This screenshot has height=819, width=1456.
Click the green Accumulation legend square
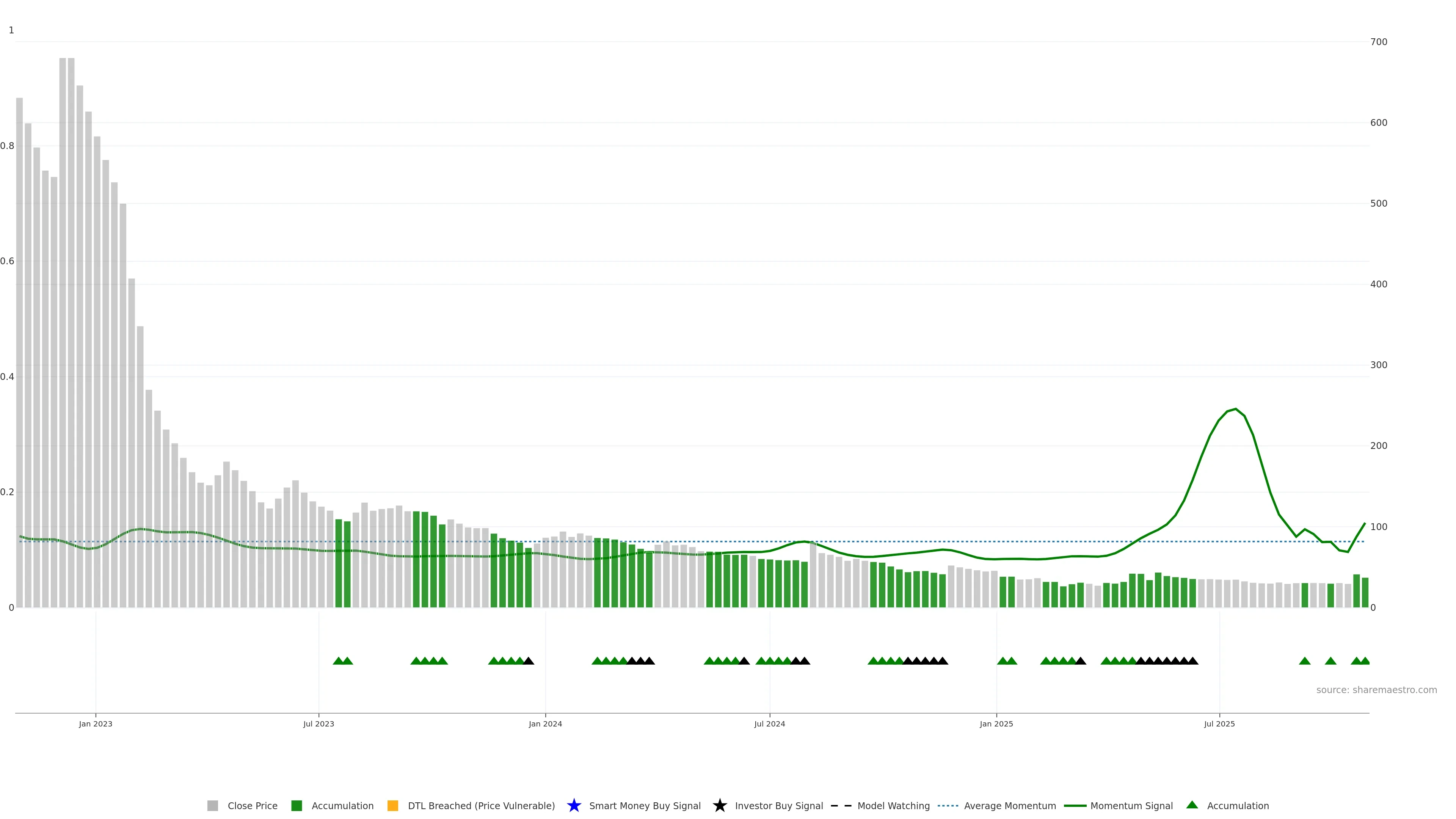click(x=296, y=805)
